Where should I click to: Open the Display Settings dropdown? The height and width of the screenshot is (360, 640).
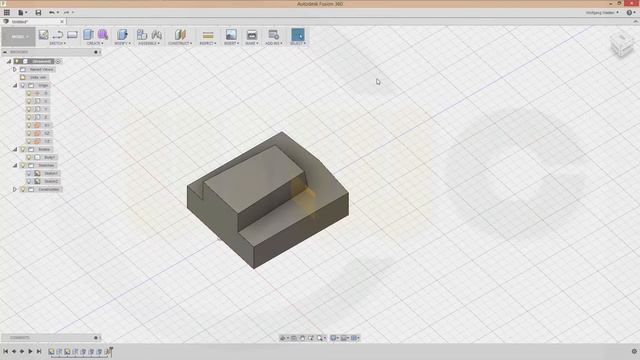point(335,338)
